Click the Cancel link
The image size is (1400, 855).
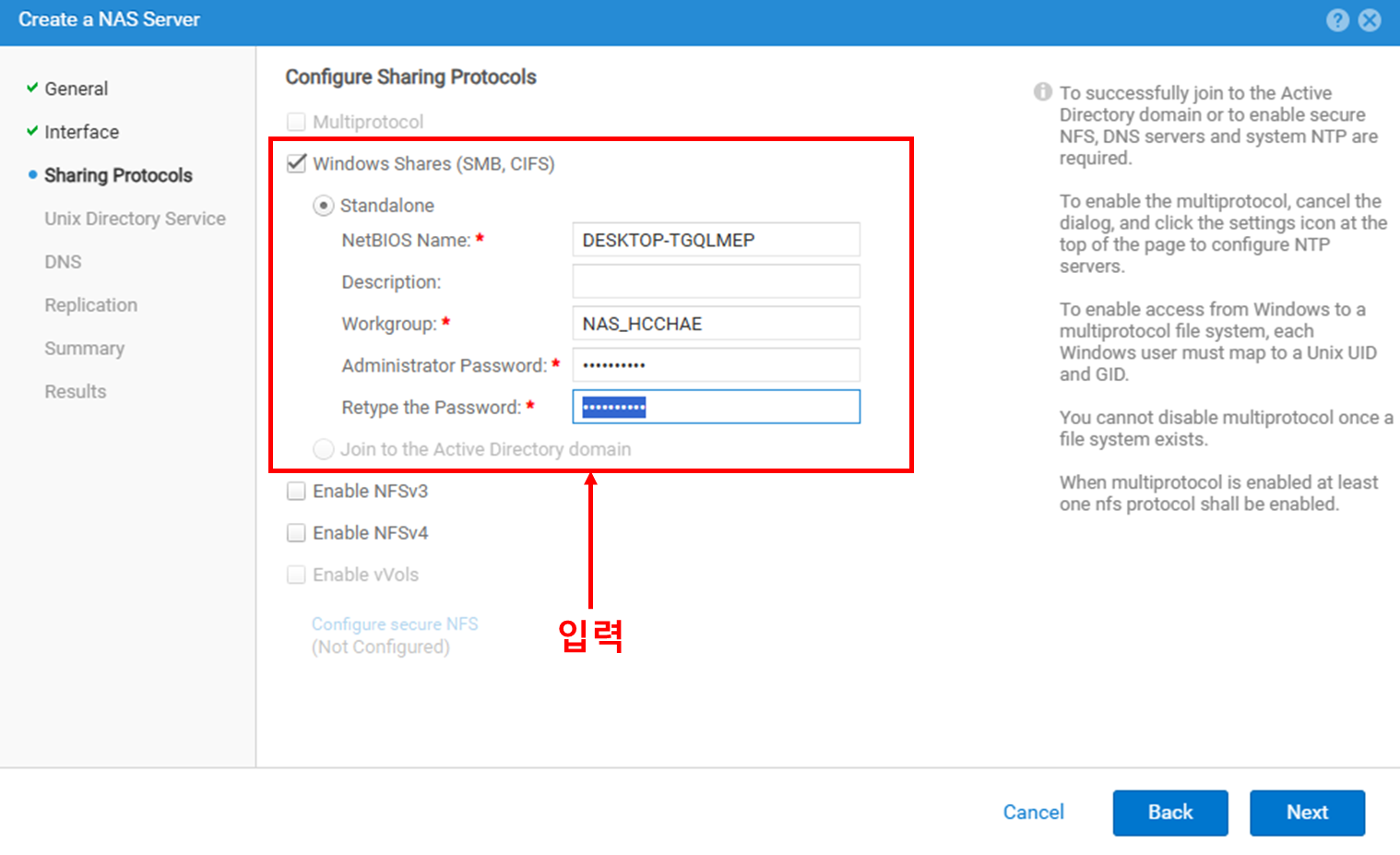point(1033,813)
